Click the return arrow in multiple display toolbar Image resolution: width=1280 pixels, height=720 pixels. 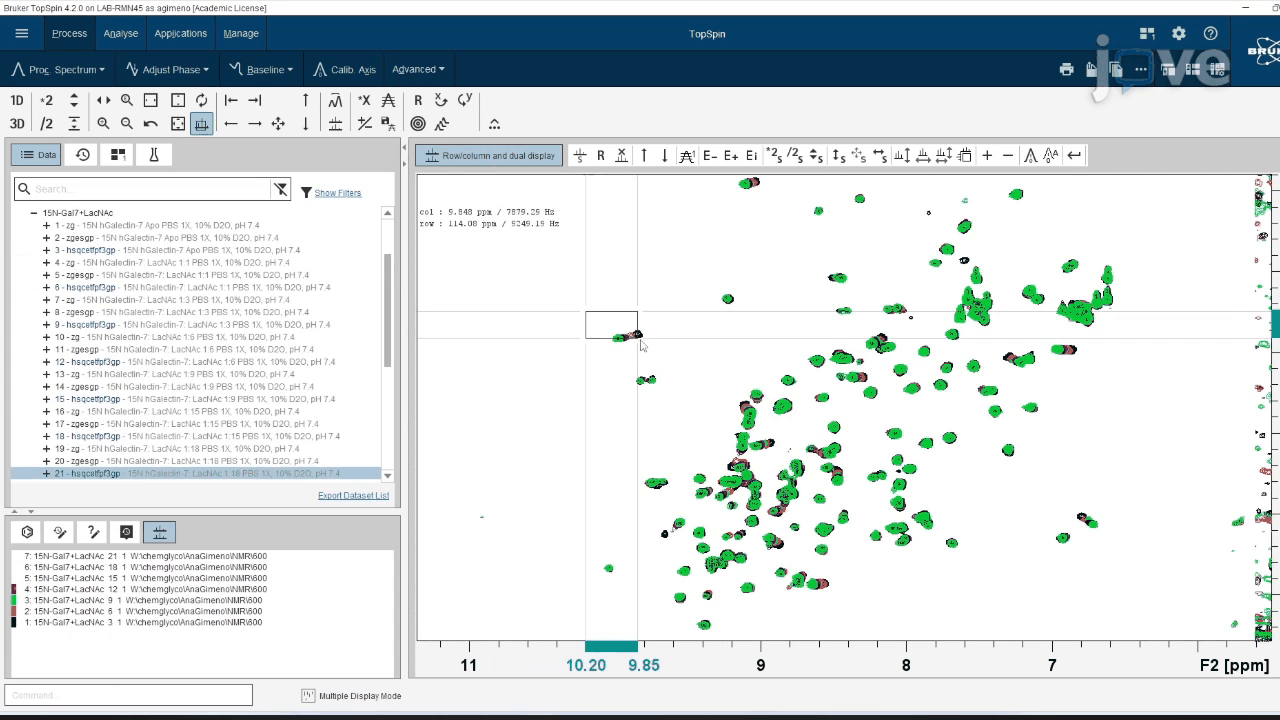point(1074,155)
